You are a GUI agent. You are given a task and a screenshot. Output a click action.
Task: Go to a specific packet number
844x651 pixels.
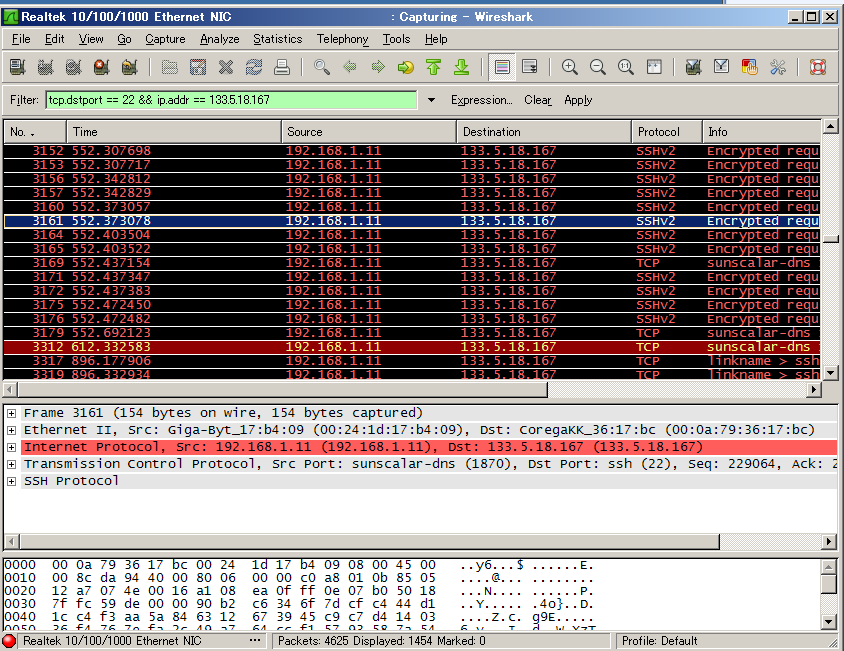coord(406,67)
